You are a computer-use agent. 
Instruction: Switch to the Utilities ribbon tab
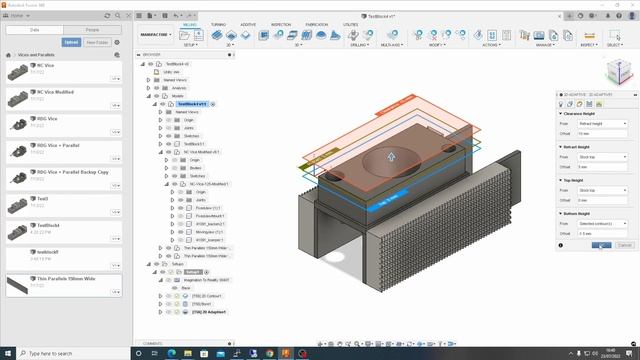[351, 25]
